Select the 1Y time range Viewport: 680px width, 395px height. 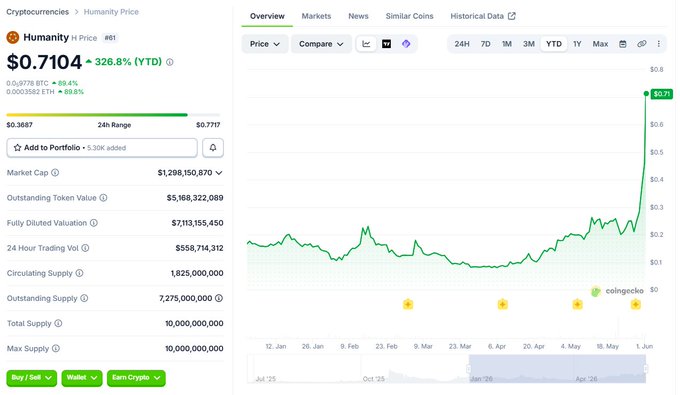coord(577,44)
